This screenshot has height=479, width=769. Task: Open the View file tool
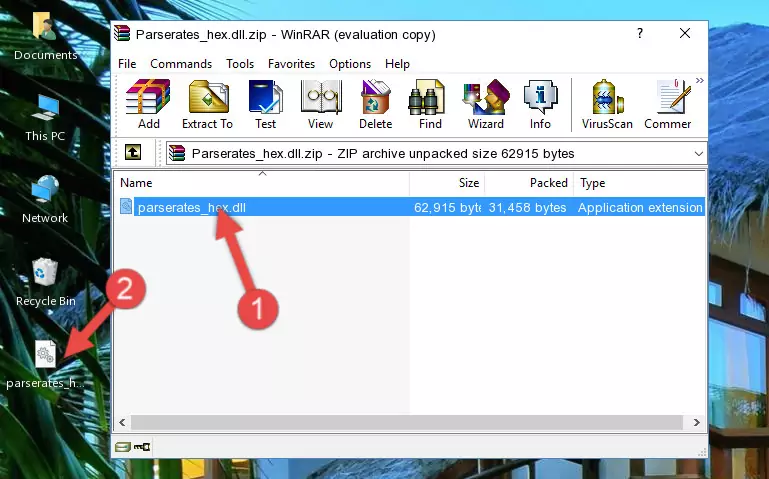tap(321, 104)
